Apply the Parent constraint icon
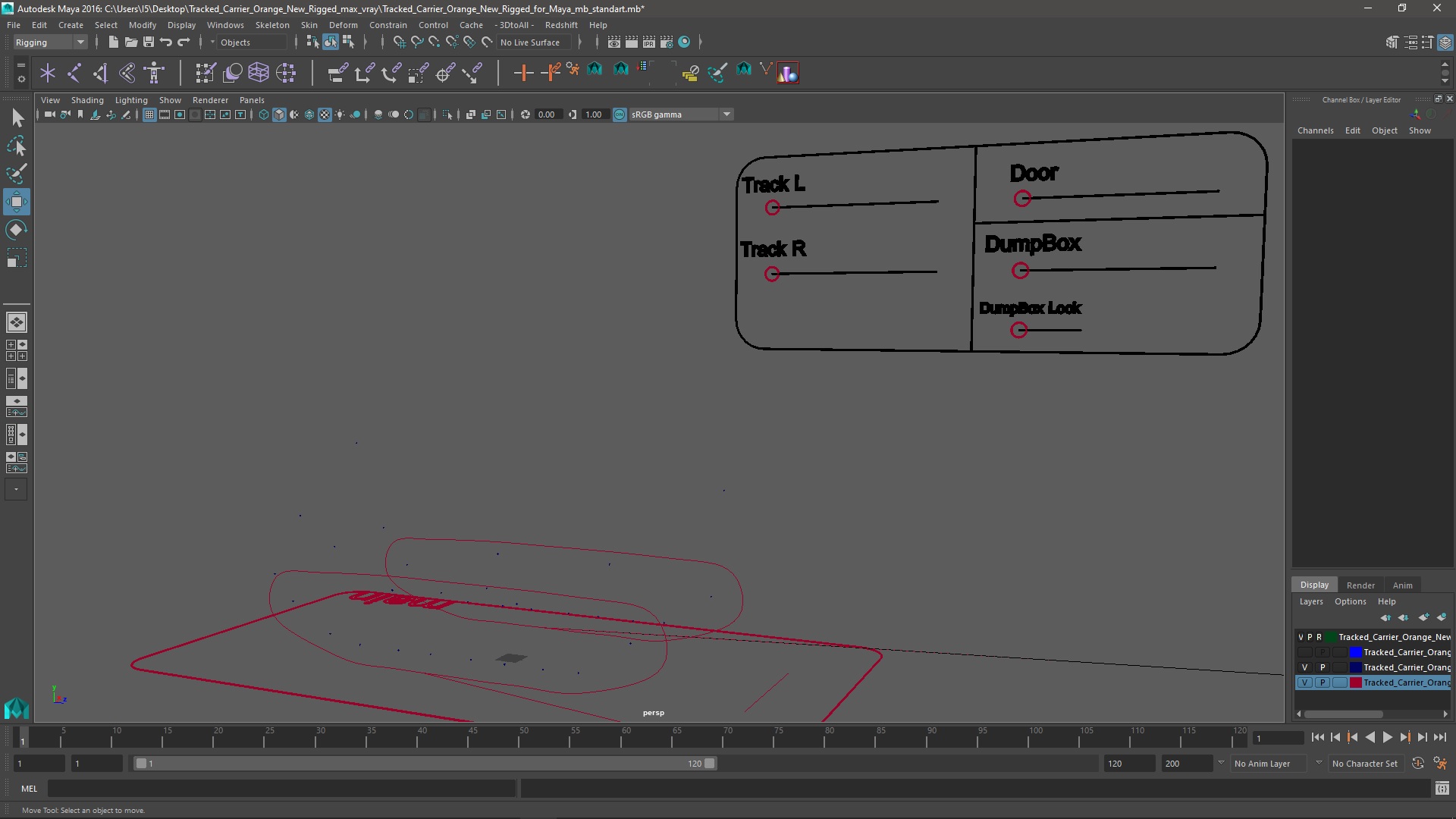The image size is (1456, 819). pyautogui.click(x=337, y=73)
